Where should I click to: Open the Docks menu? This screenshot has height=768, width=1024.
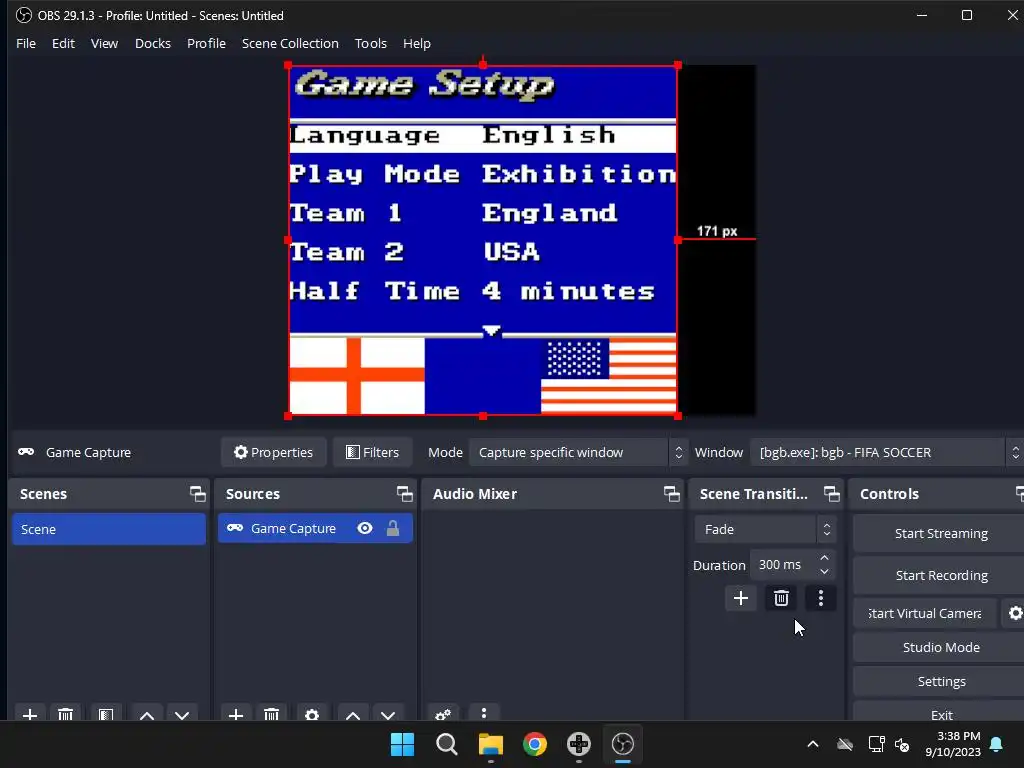click(153, 43)
